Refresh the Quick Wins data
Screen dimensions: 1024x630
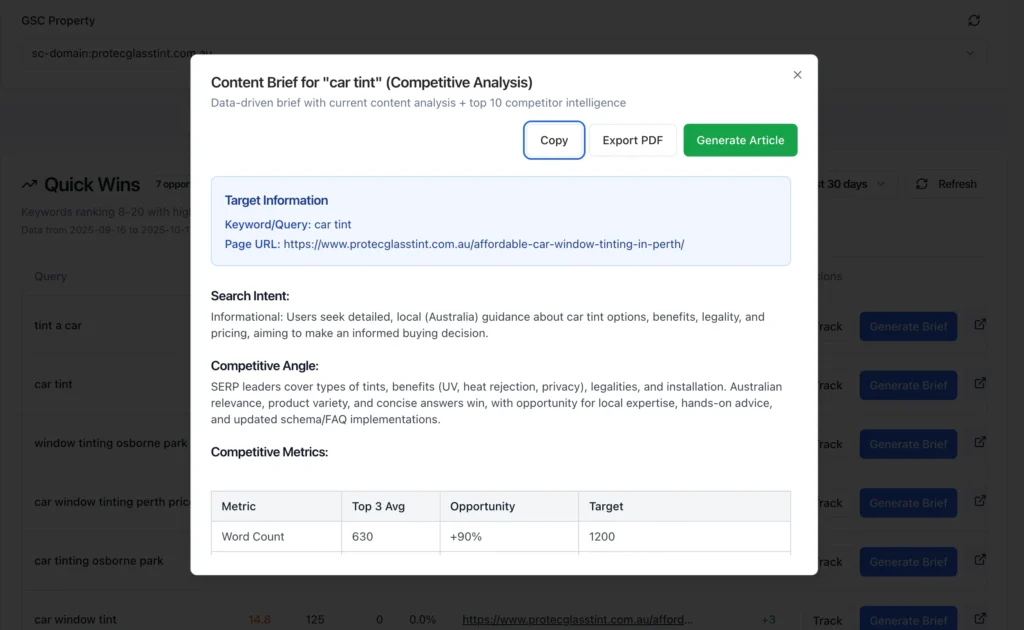pos(946,184)
